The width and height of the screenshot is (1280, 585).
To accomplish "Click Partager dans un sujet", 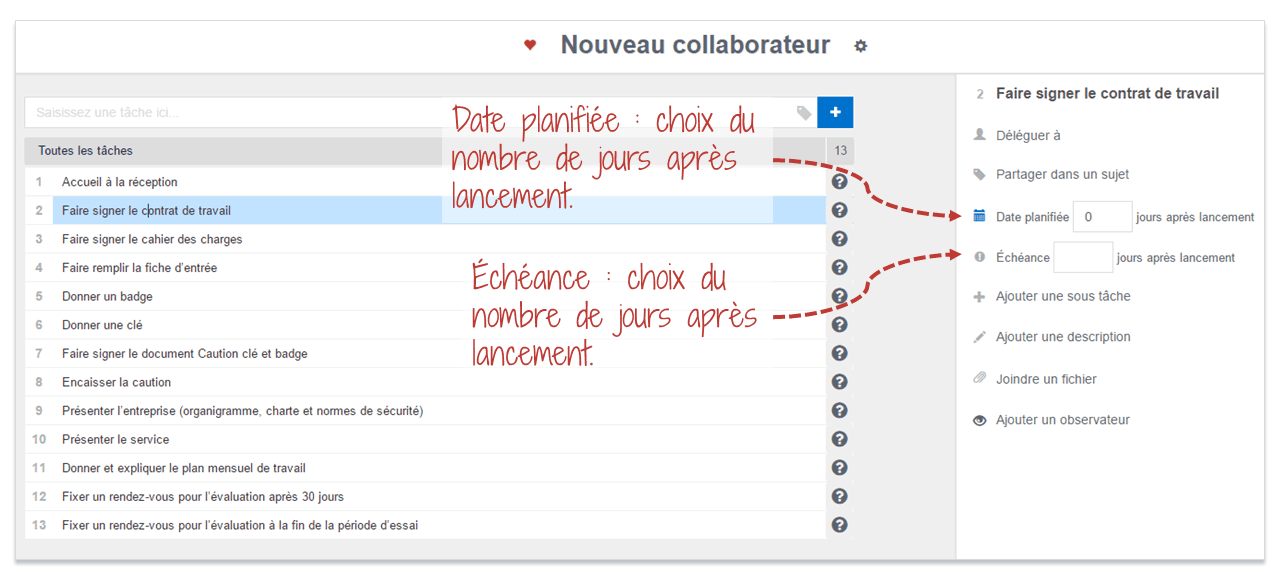I will point(1062,174).
